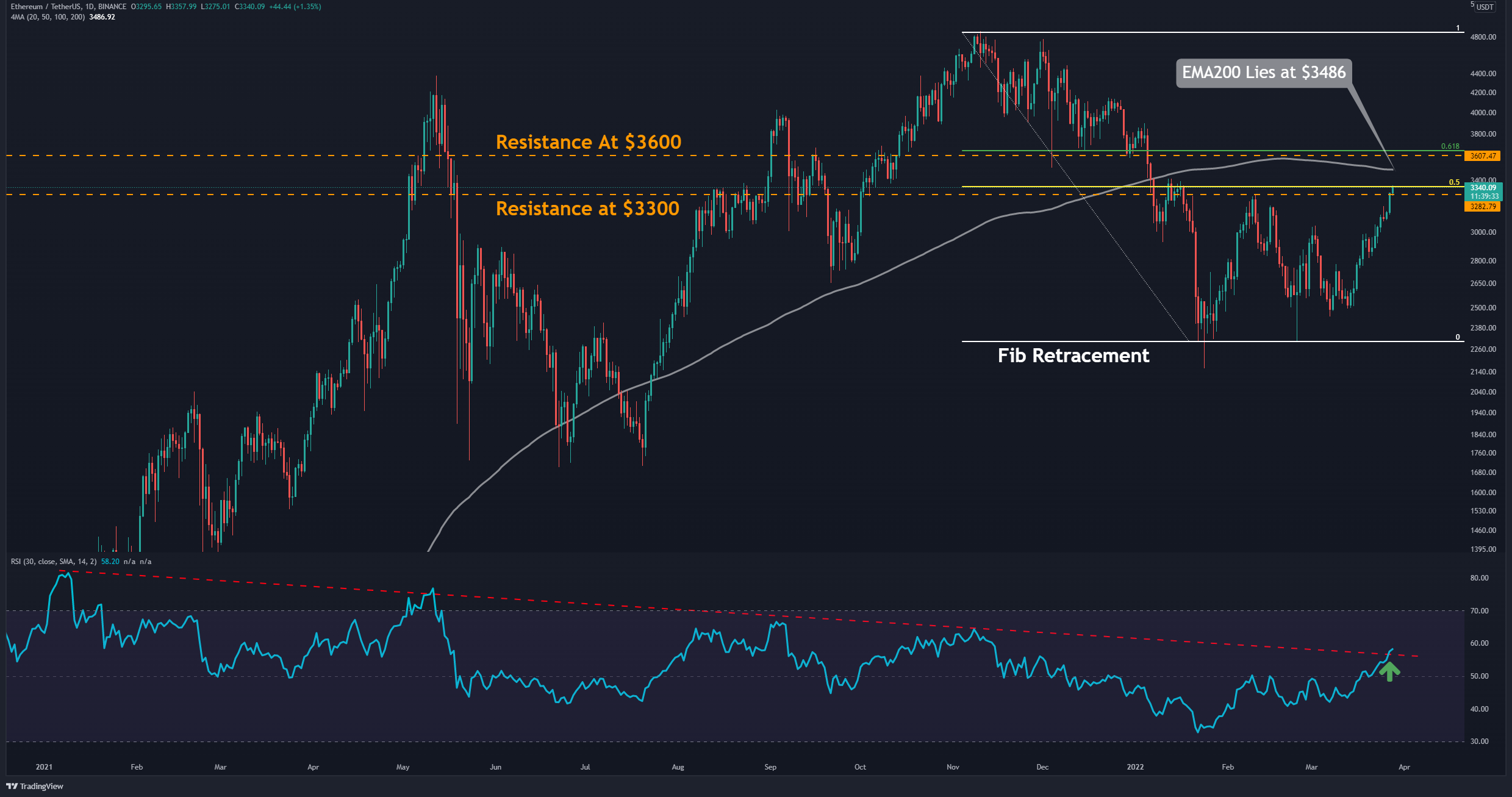Click the 3000.00 price axis label

click(1483, 232)
